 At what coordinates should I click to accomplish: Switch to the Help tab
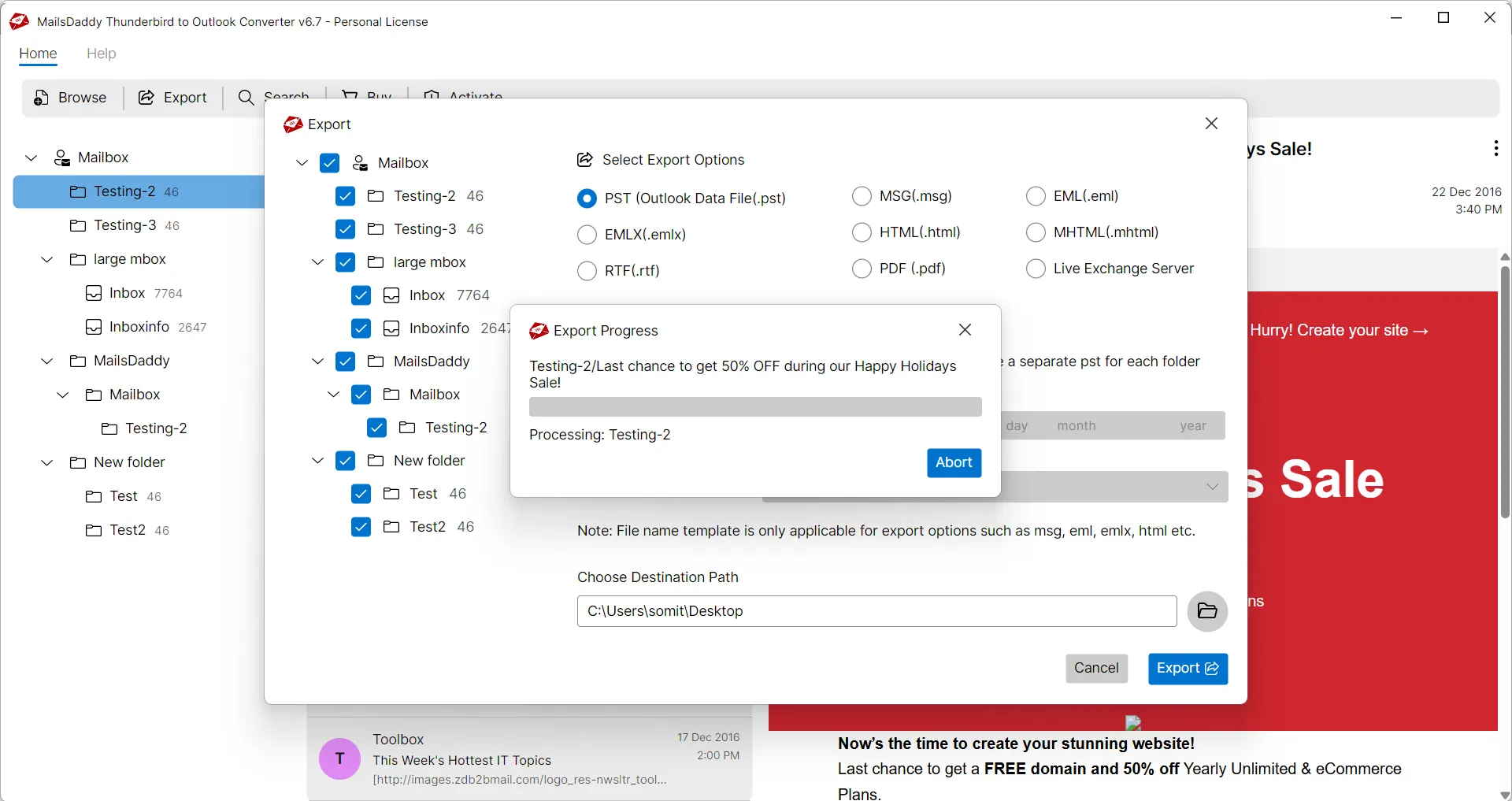[x=101, y=54]
